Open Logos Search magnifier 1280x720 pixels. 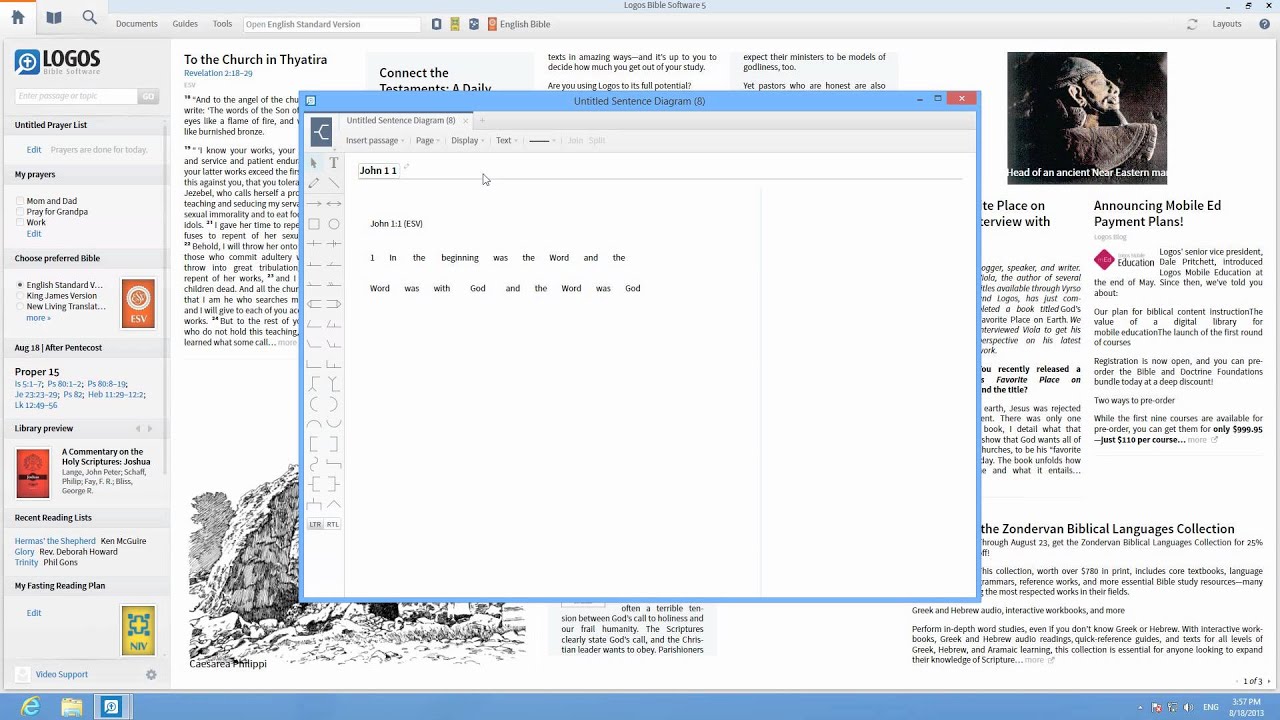(90, 17)
